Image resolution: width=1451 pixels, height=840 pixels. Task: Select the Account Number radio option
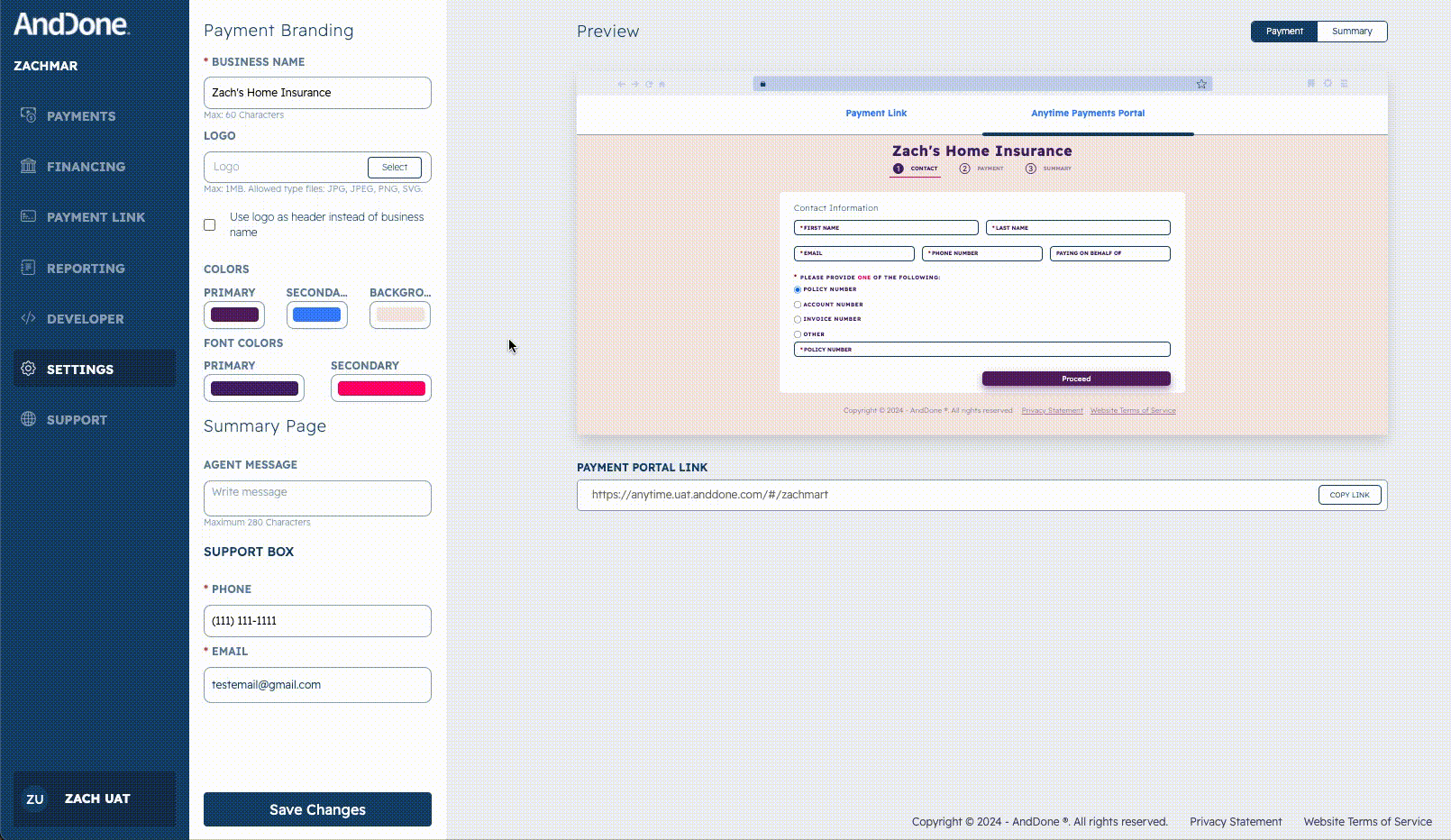(798, 305)
